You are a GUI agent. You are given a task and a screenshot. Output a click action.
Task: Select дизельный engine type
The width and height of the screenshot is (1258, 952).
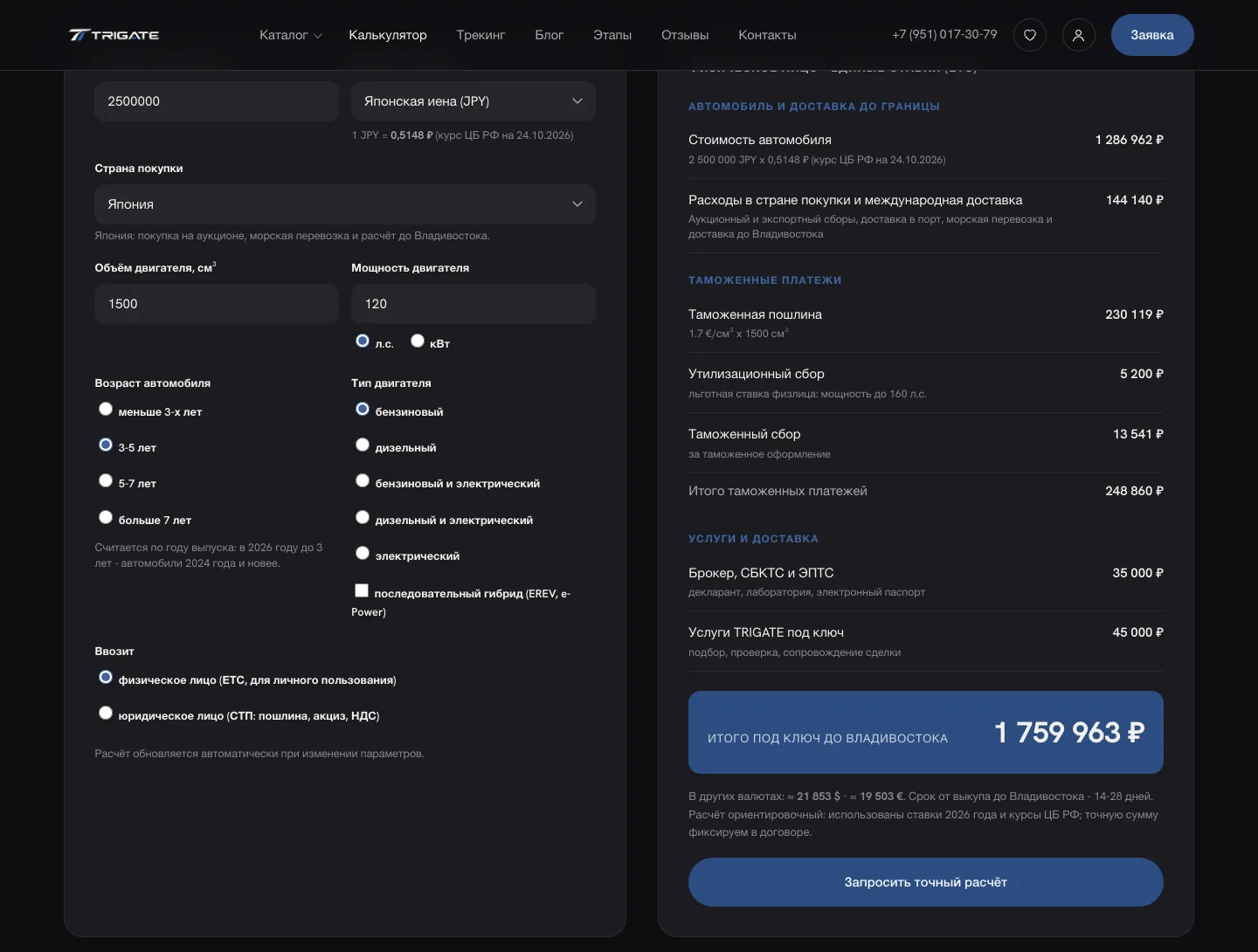pos(363,445)
